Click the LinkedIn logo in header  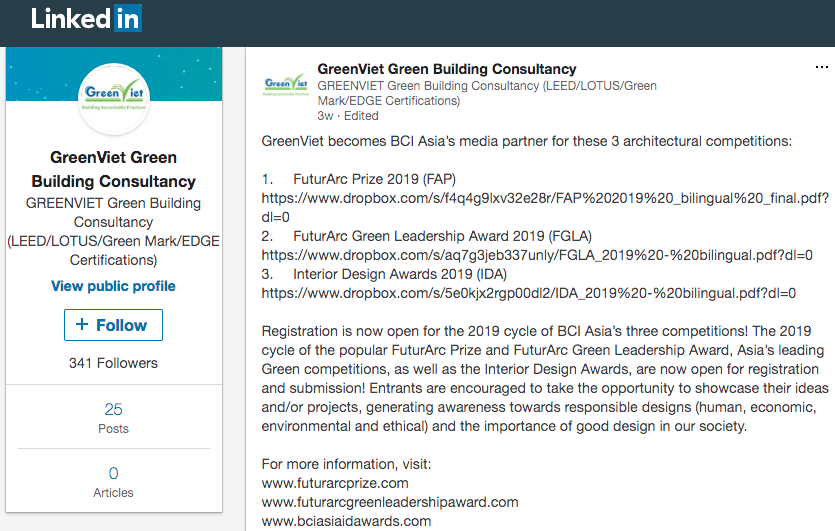pos(86,19)
